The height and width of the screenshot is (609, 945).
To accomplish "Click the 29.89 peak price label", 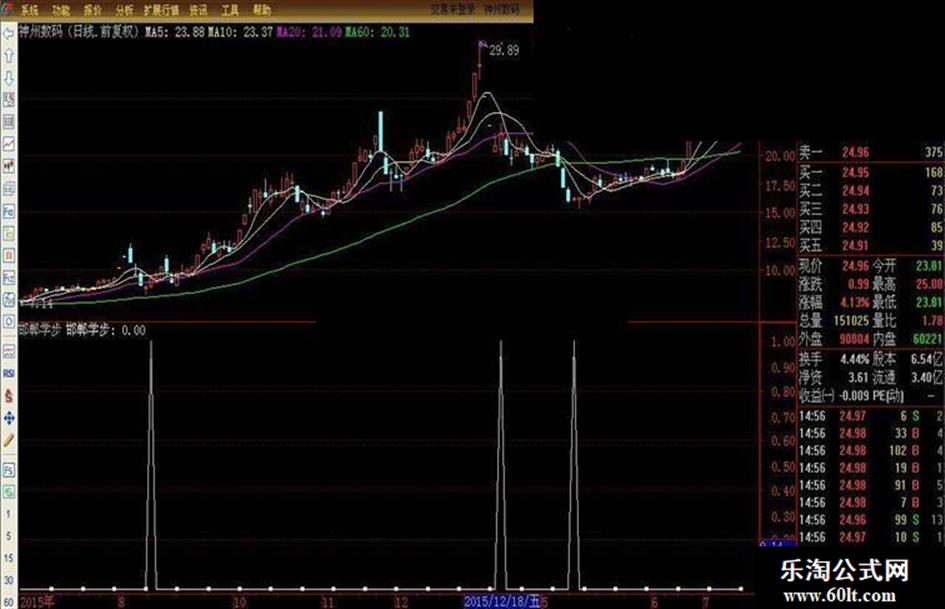I will pyautogui.click(x=504, y=51).
